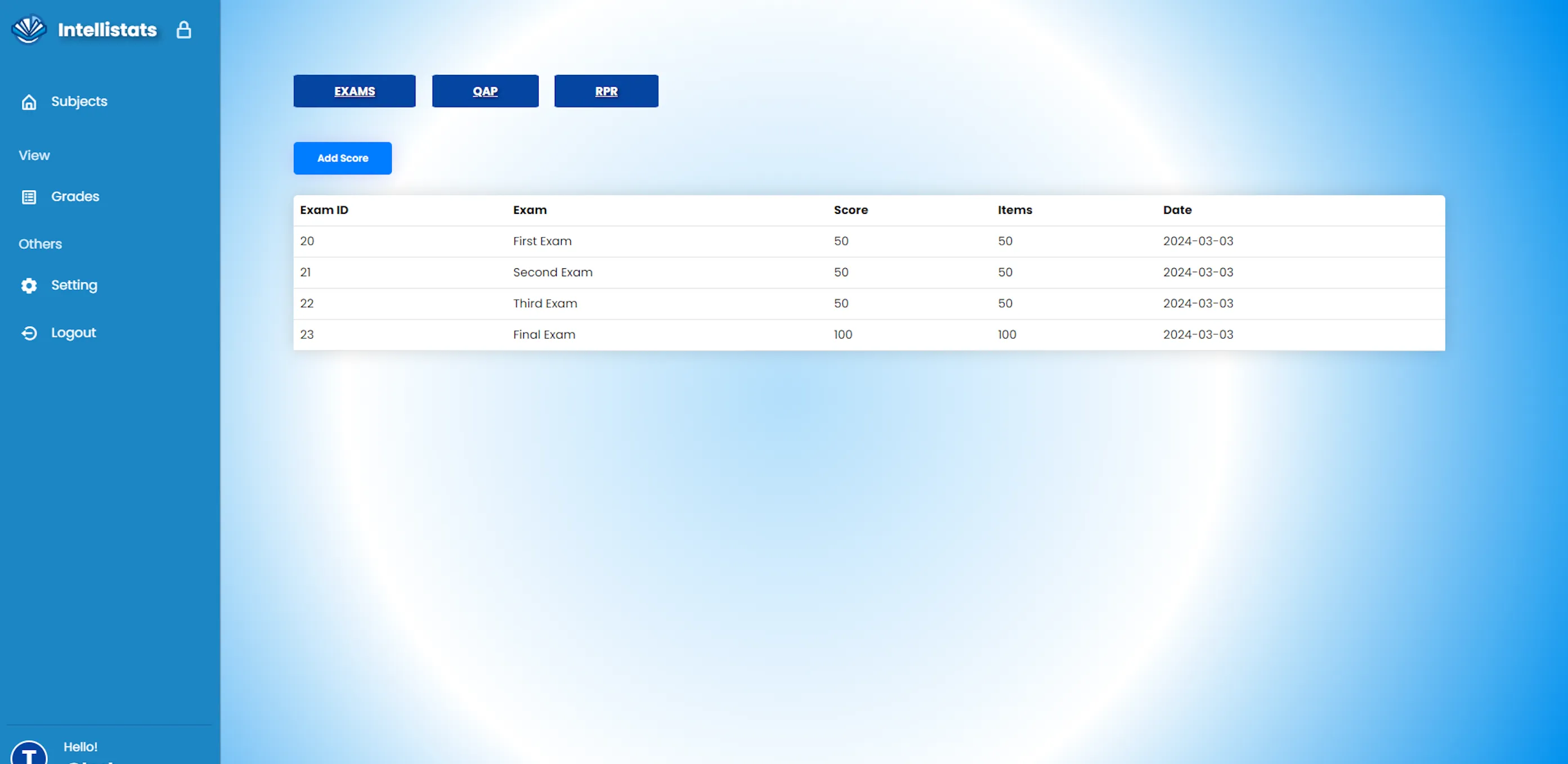
Task: Open the Subjects page
Action: (x=79, y=102)
